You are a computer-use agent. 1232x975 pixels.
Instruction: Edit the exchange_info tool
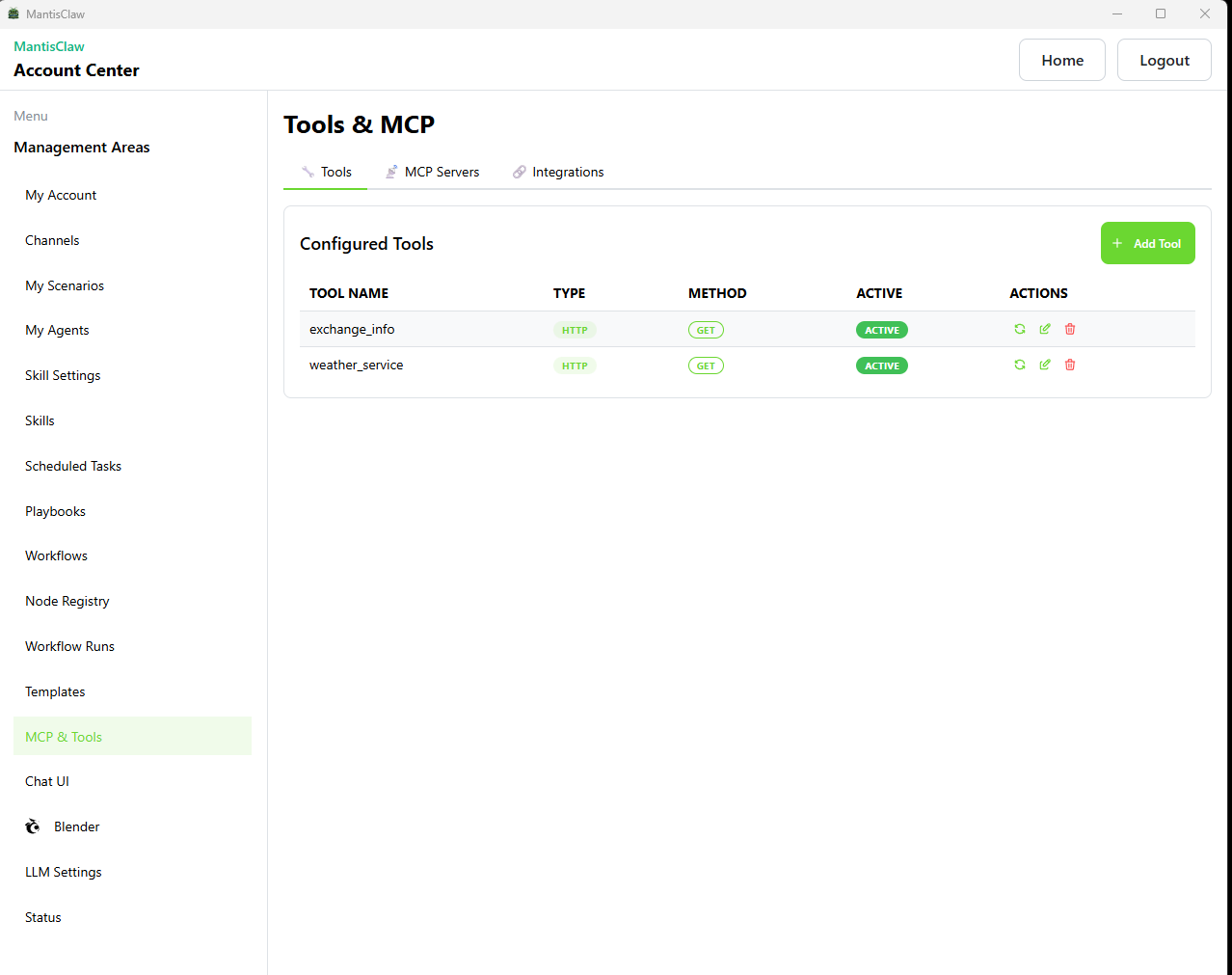[x=1045, y=329]
